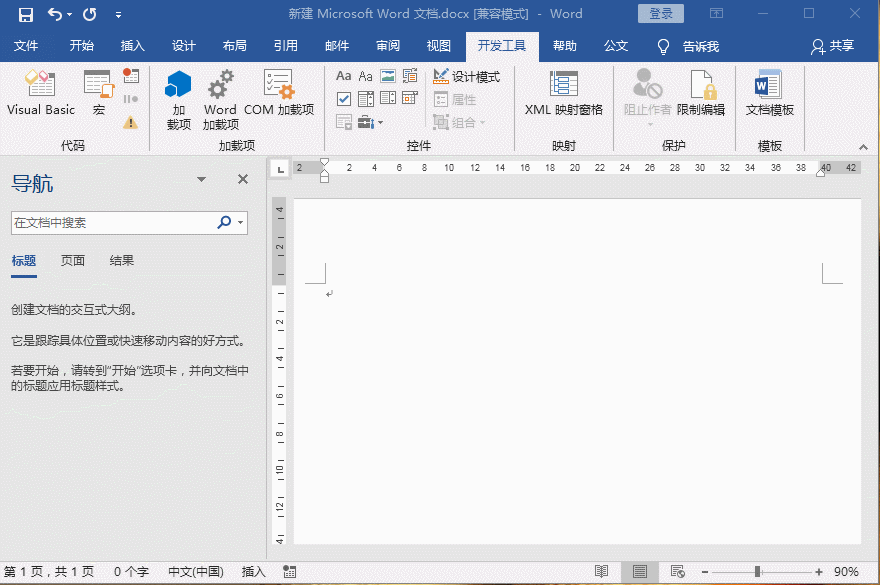Open the 组合 group dropdown
880x585 pixels.
459,122
